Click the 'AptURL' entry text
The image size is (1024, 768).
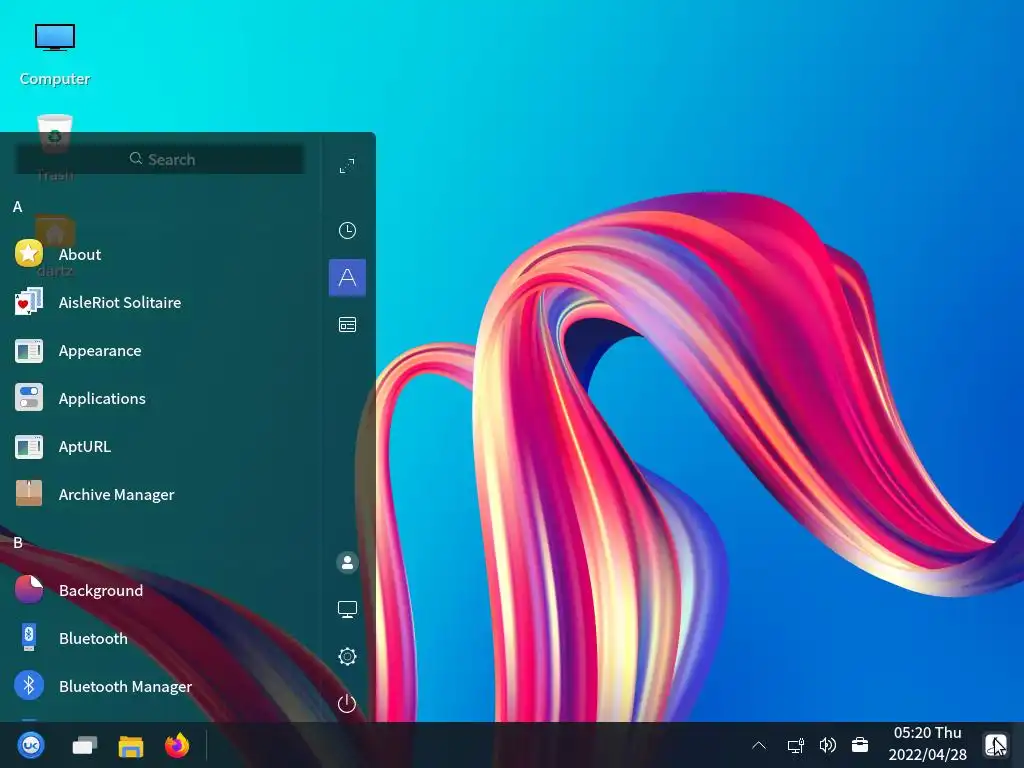click(x=85, y=447)
